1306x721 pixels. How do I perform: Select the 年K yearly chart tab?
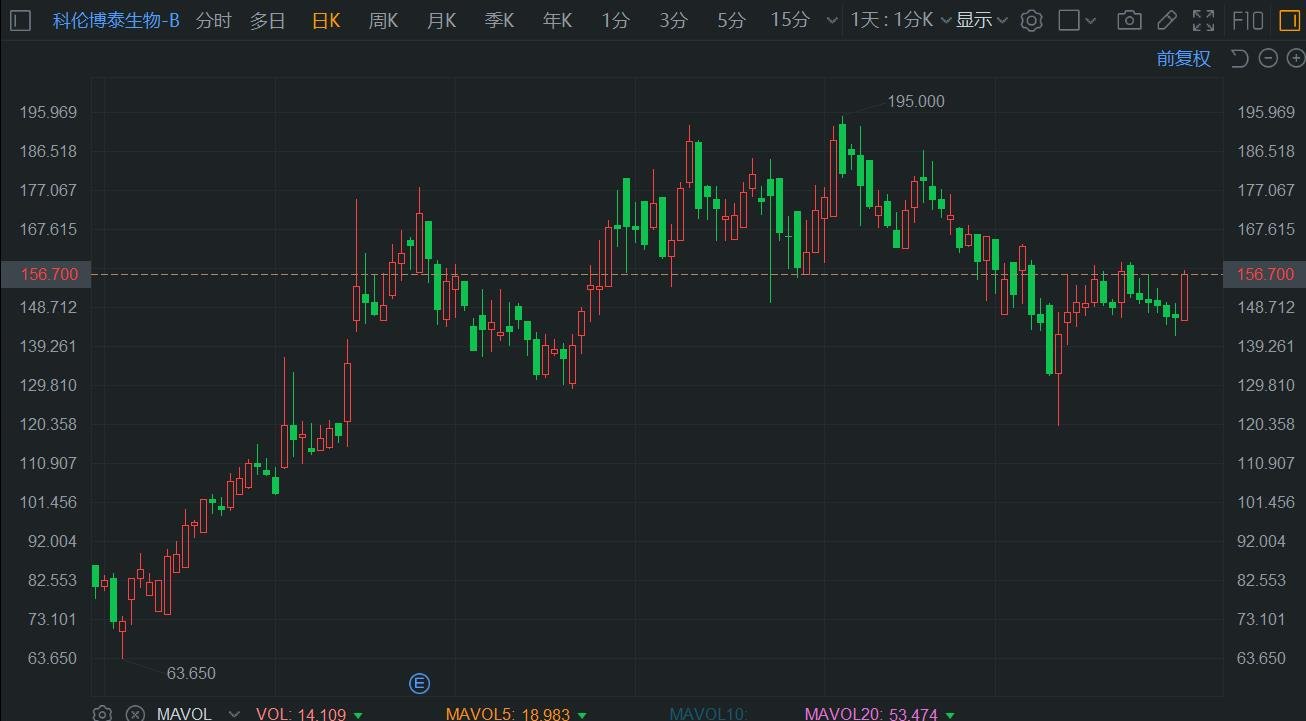tap(557, 20)
